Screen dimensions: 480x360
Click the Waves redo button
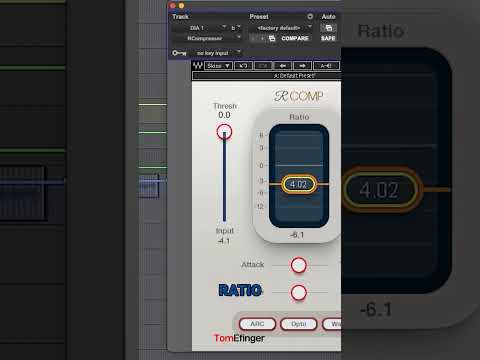(263, 66)
